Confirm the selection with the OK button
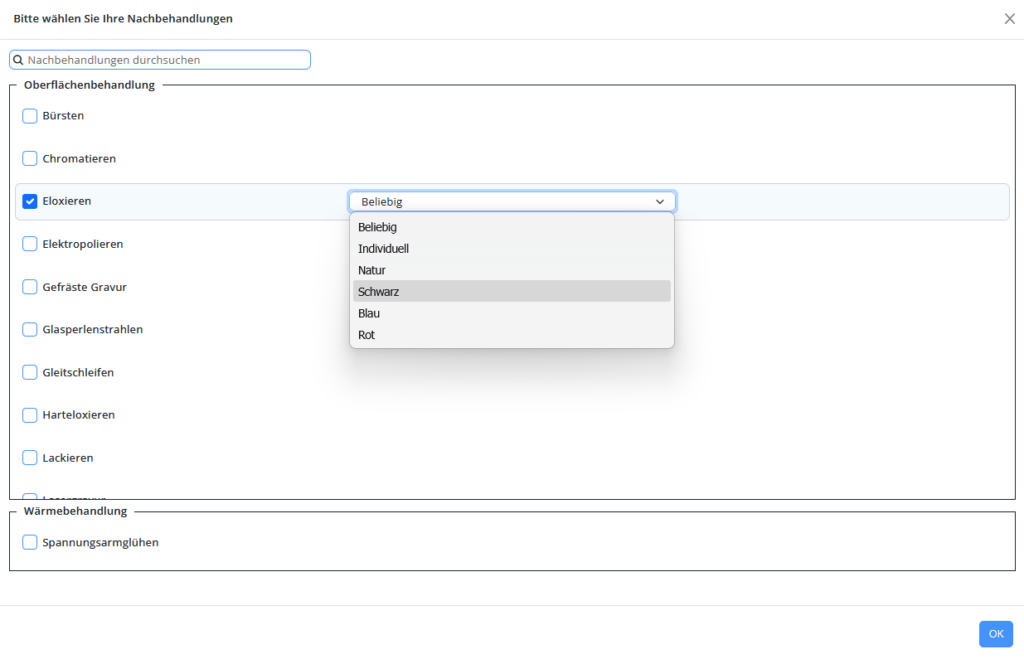 (x=995, y=634)
